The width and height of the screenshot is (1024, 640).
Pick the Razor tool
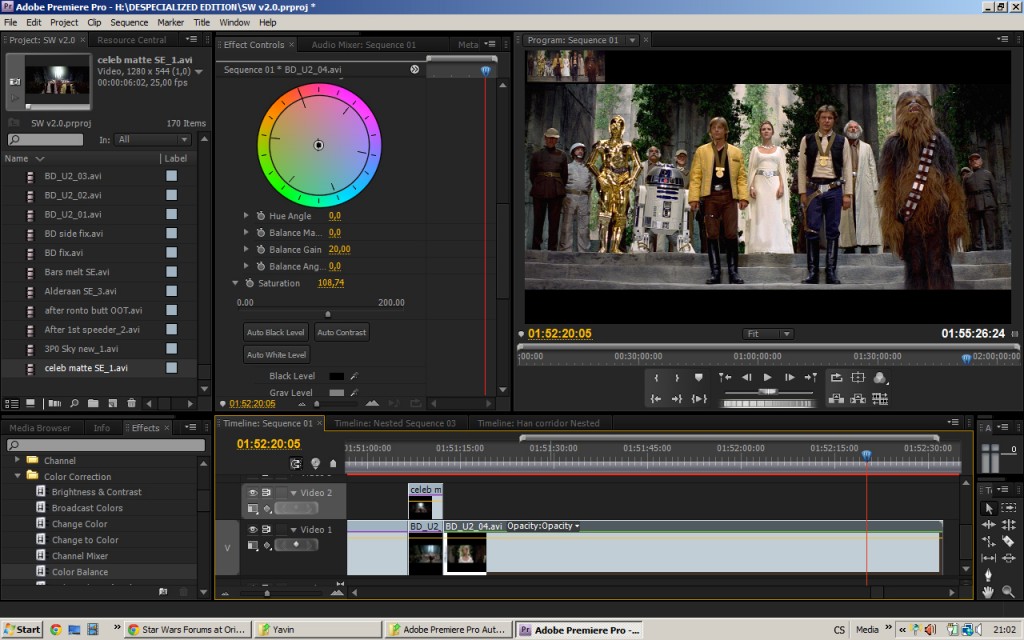pyautogui.click(x=1008, y=541)
